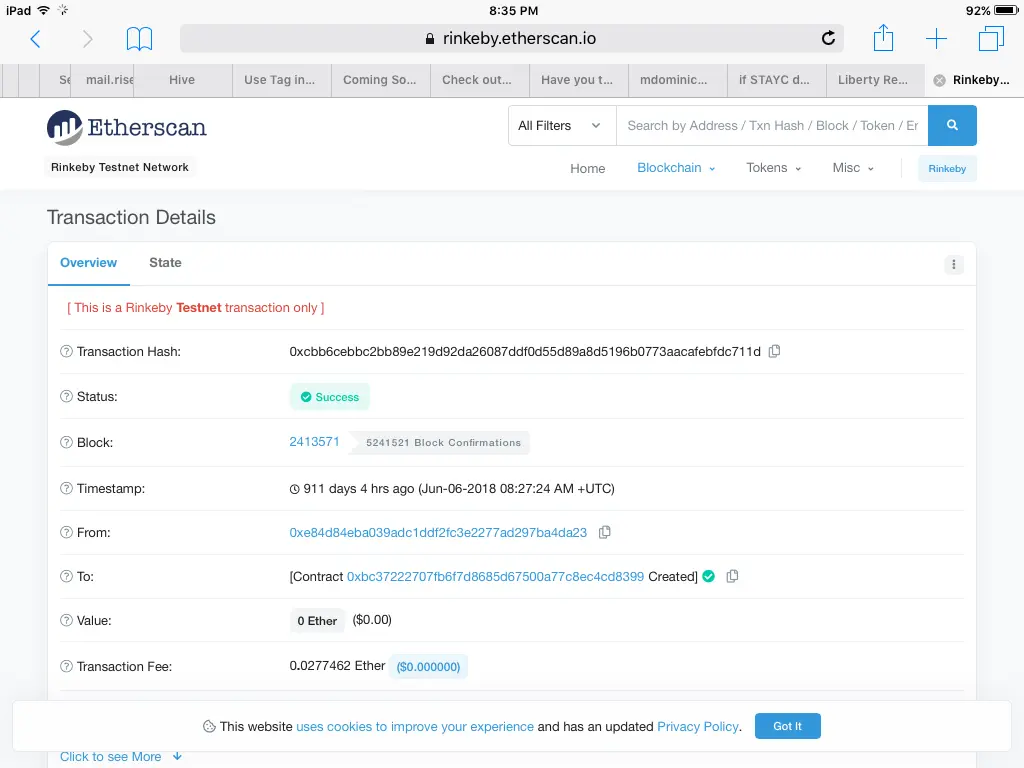The width and height of the screenshot is (1024, 768).
Task: Copy the transaction hash with the copy icon
Action: [775, 351]
